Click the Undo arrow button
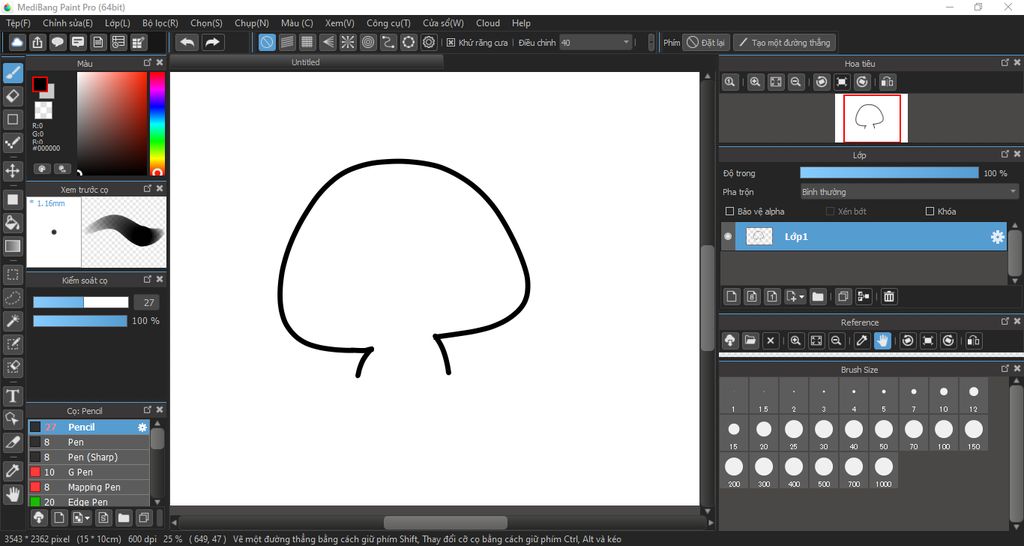 (187, 42)
